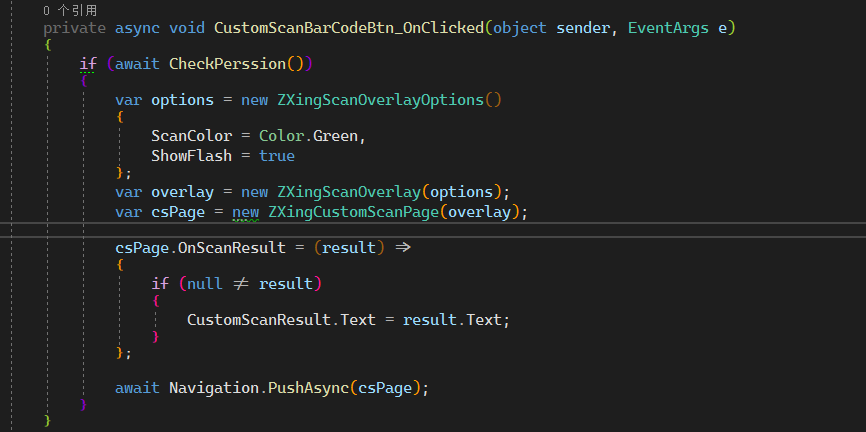Click the underlined if keyword
The width and height of the screenshot is (866, 432).
coord(88,64)
